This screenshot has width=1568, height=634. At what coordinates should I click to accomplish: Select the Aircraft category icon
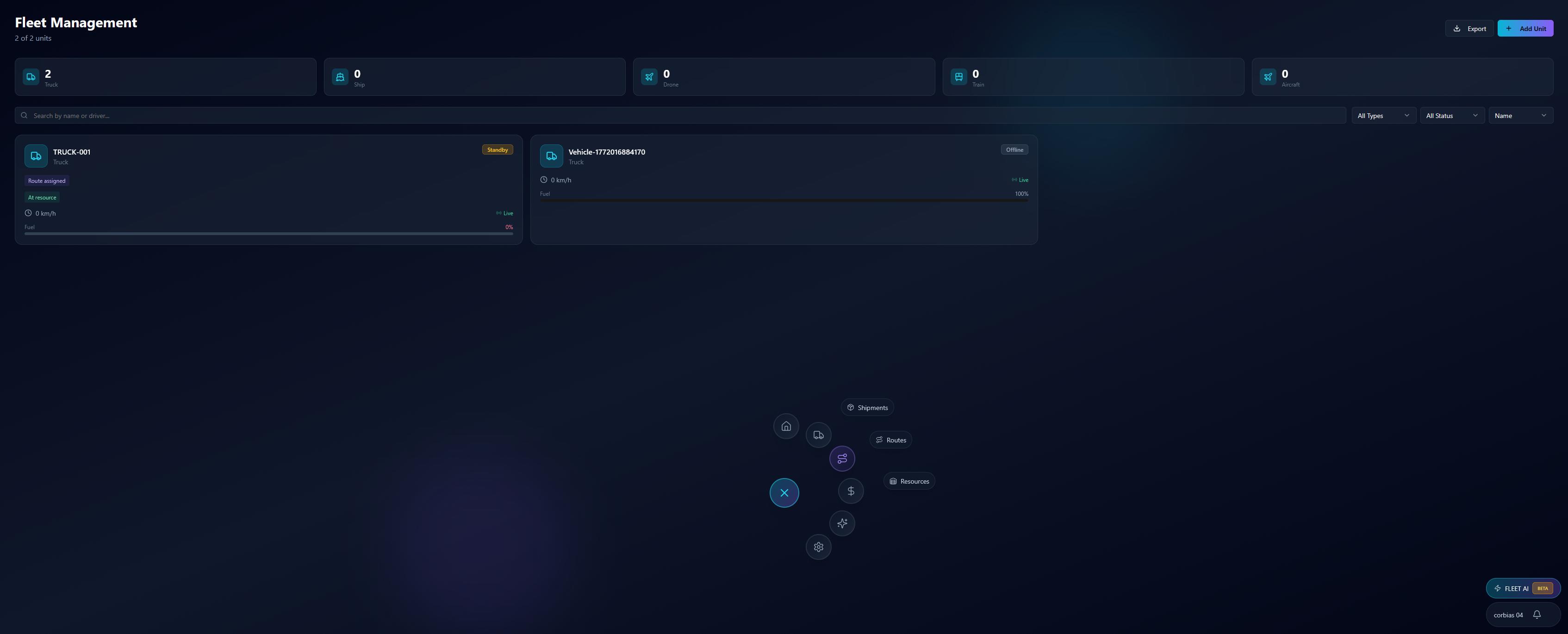coord(1268,77)
